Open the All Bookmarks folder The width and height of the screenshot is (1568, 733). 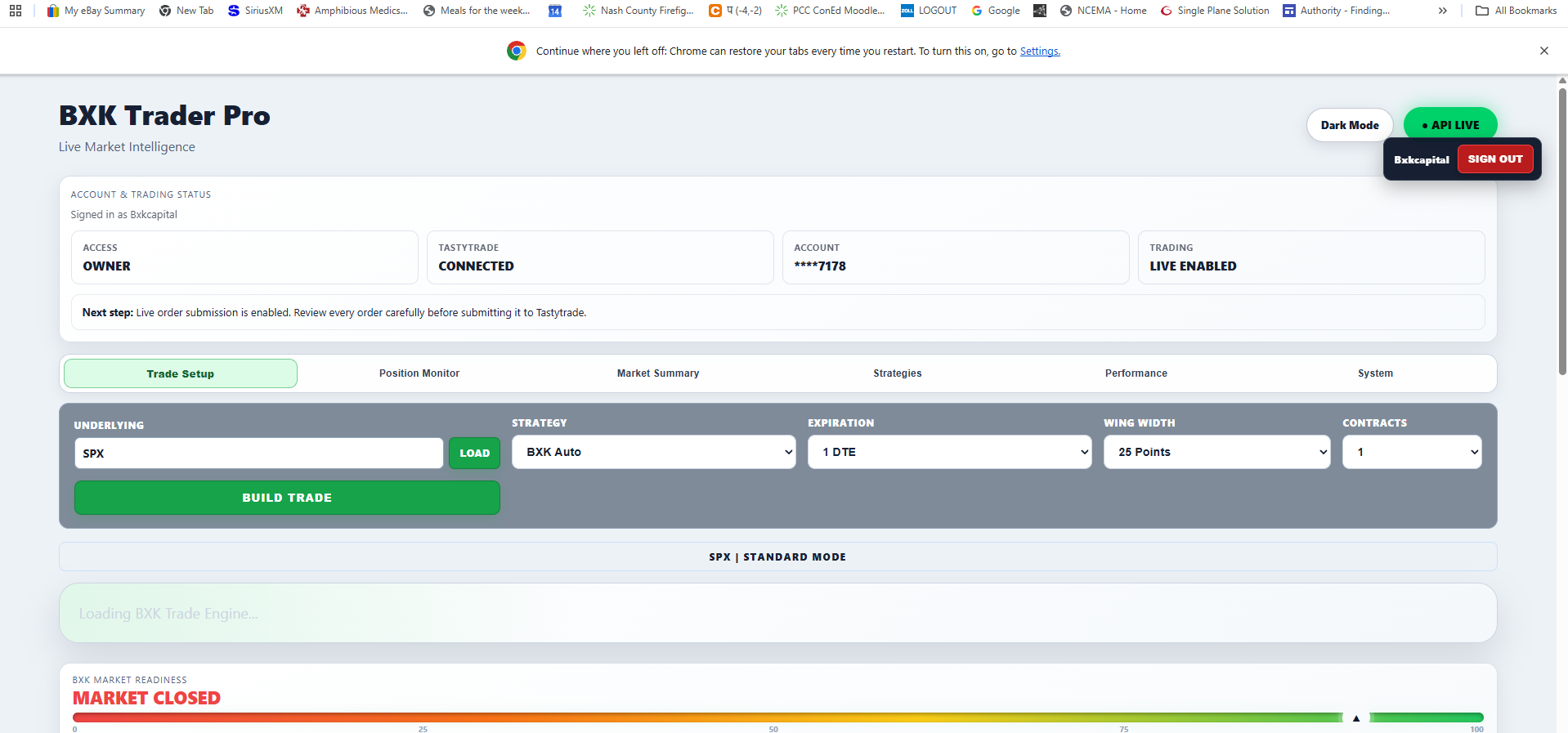pyautogui.click(x=1516, y=11)
